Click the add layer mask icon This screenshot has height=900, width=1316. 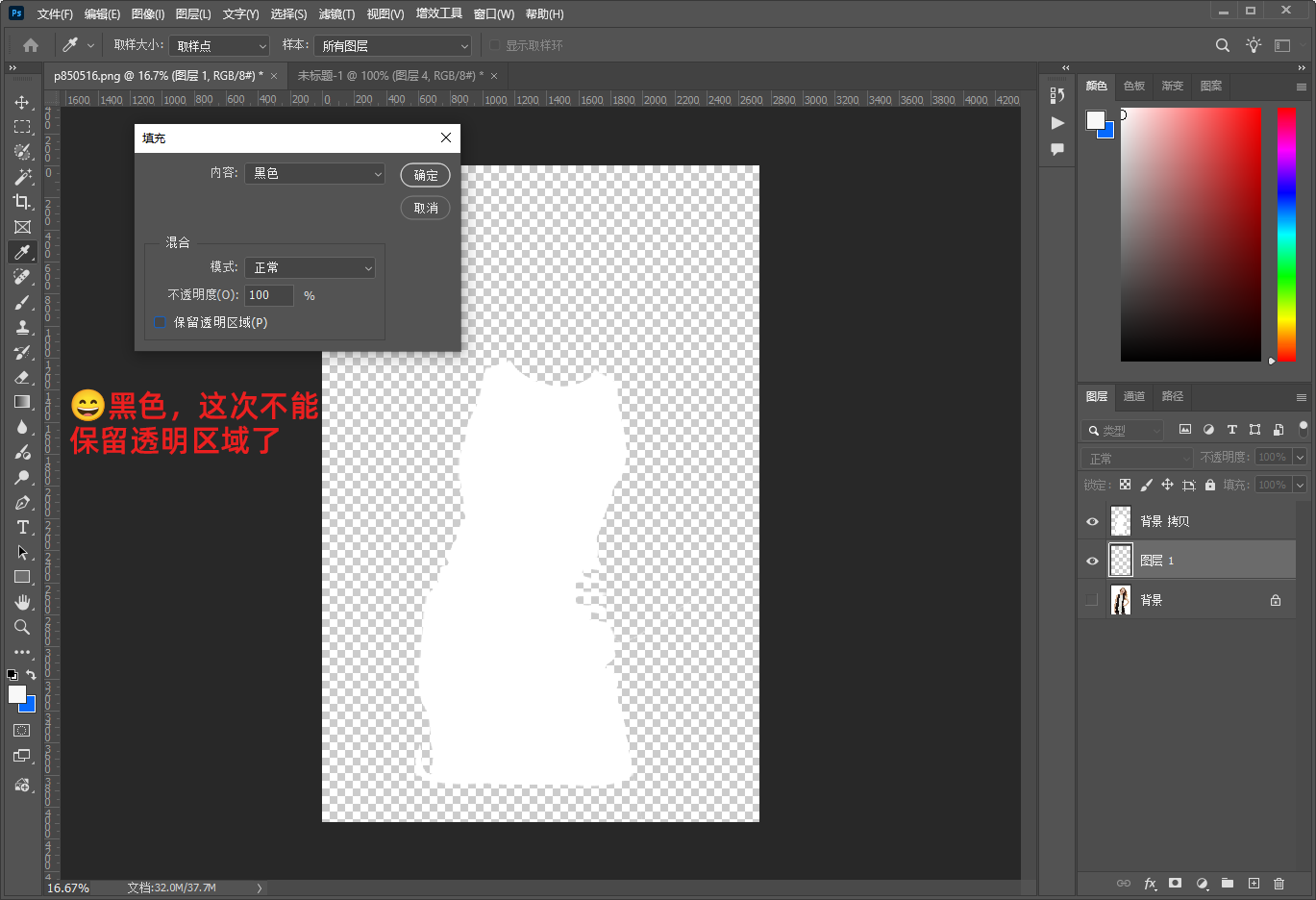1175,883
